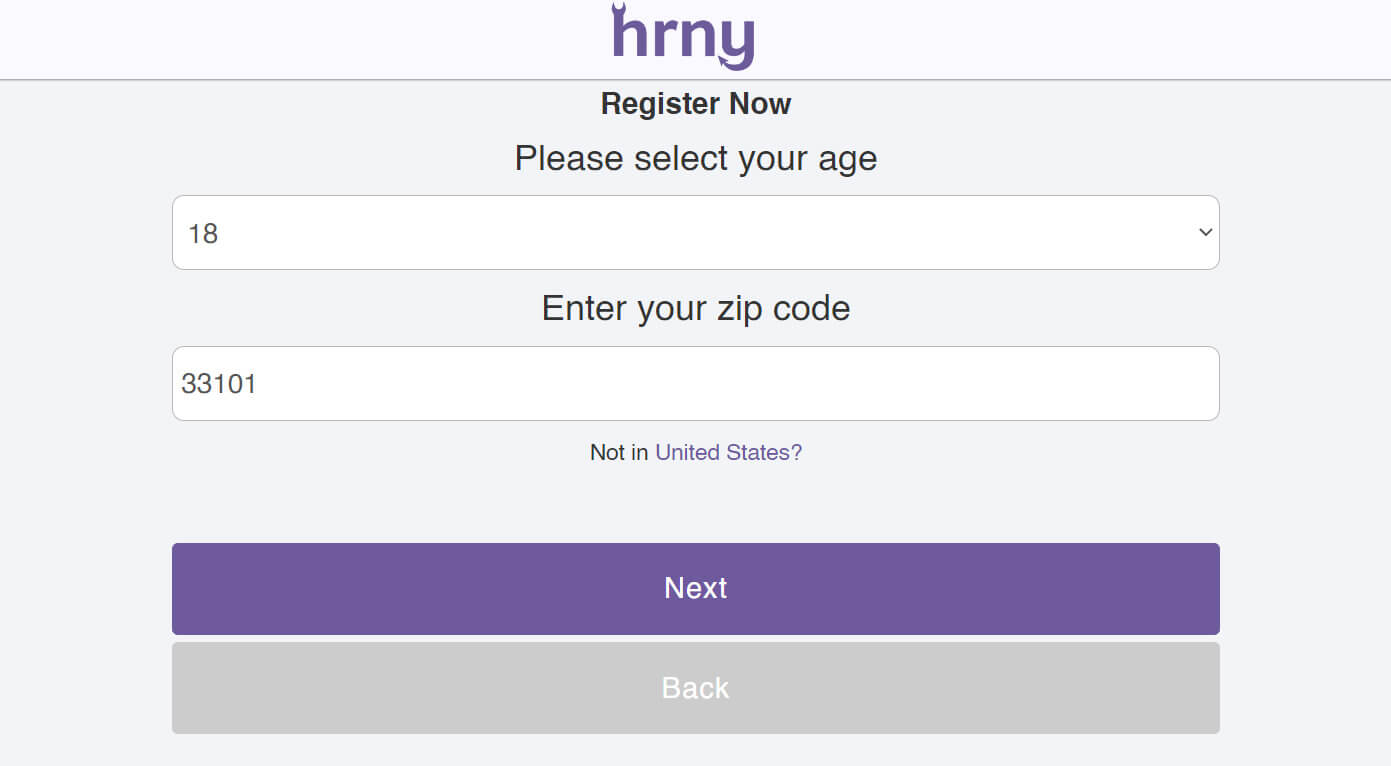Click the "Enter your zip code" label
Screen dimensions: 1391x766
click(x=695, y=308)
